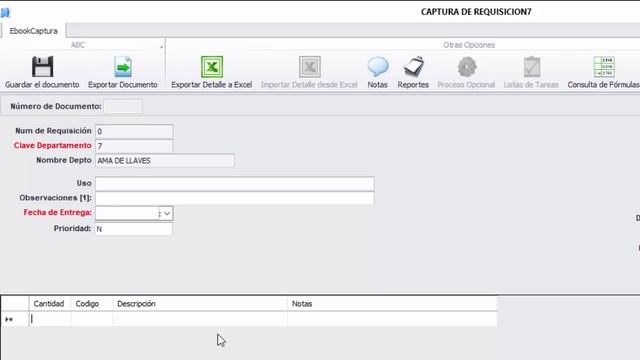Viewport: 640px width, 360px height.
Task: Open the Fecha de Entrega date dropdown
Action: (x=167, y=213)
